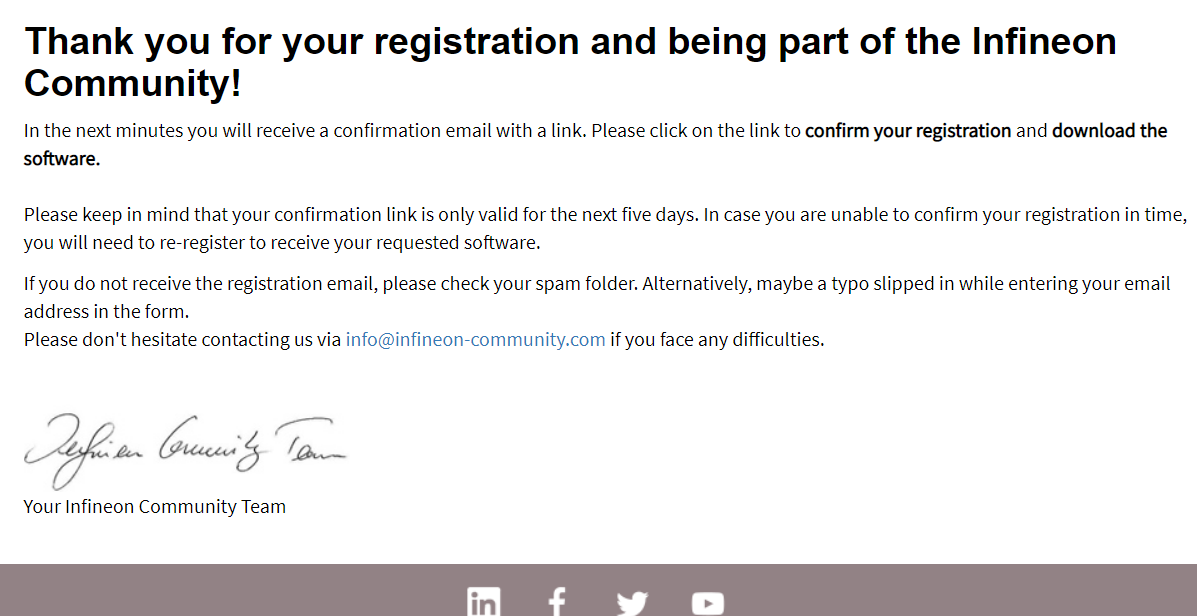
Task: Open the LinkedIn icon in the footer
Action: tap(484, 601)
